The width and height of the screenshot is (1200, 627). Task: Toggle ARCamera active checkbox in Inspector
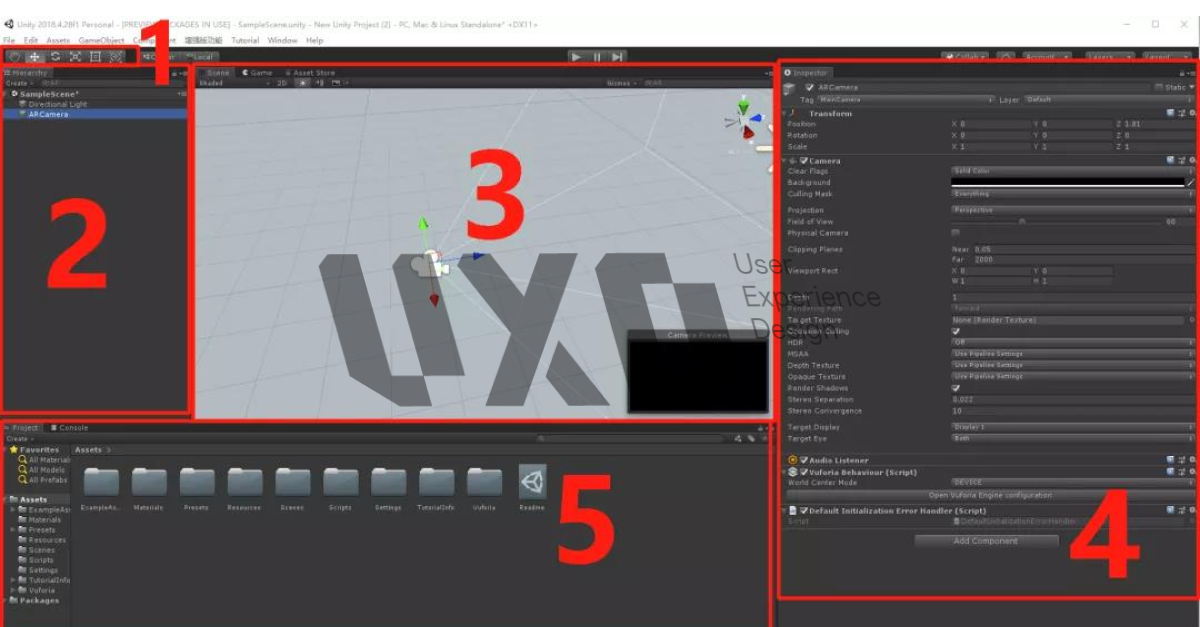tap(810, 88)
